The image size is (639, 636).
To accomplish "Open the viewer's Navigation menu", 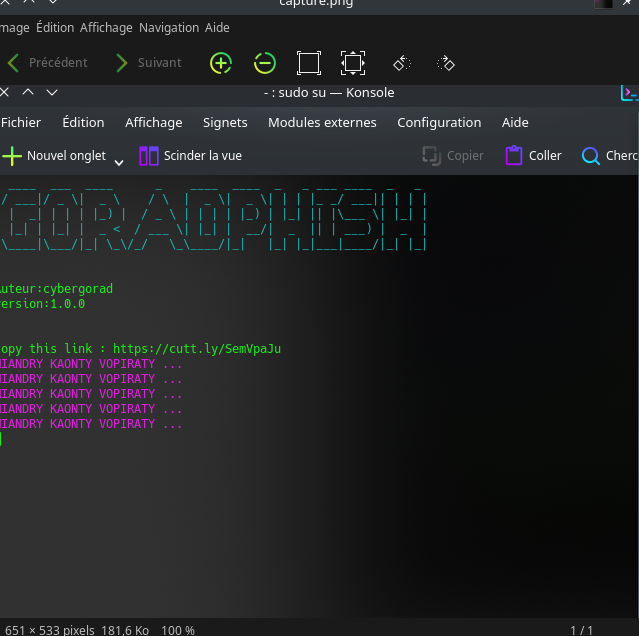I will pyautogui.click(x=169, y=28).
